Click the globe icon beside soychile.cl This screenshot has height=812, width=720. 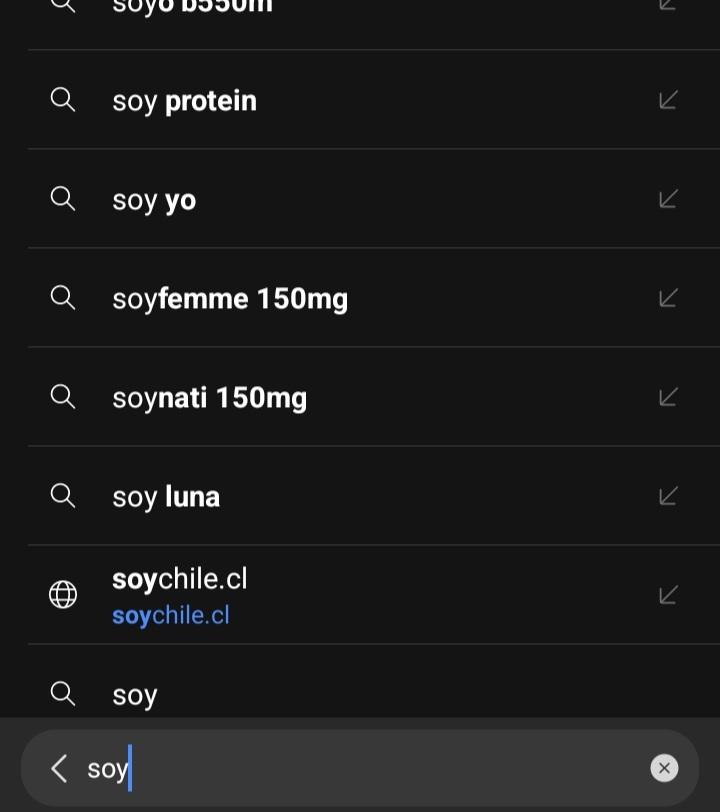pyautogui.click(x=63, y=595)
